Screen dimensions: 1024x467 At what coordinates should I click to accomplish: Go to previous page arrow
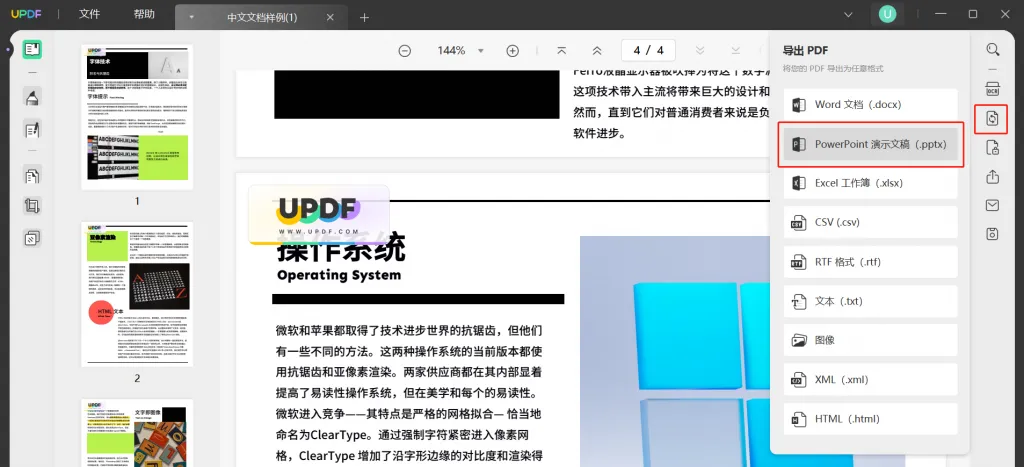(x=597, y=50)
